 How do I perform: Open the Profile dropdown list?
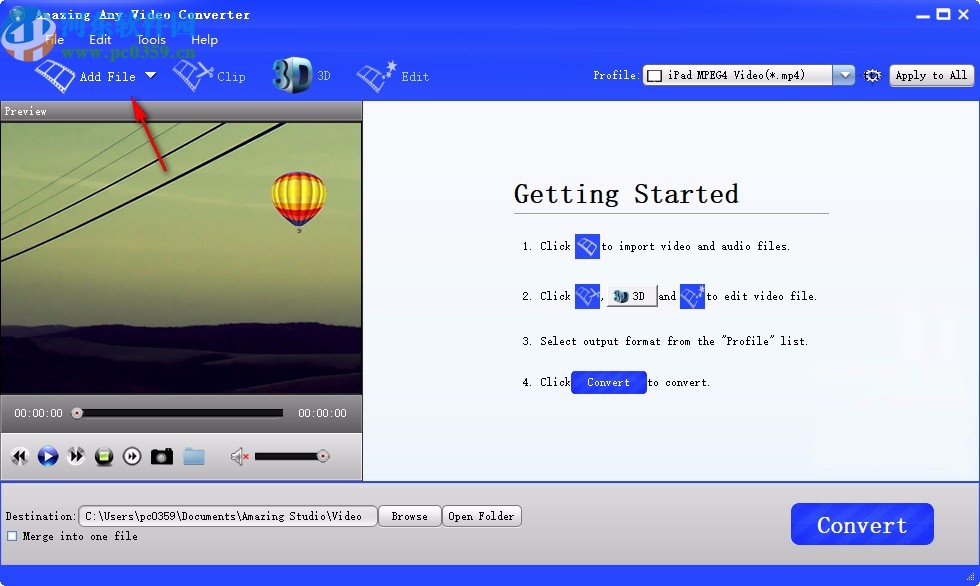[843, 74]
